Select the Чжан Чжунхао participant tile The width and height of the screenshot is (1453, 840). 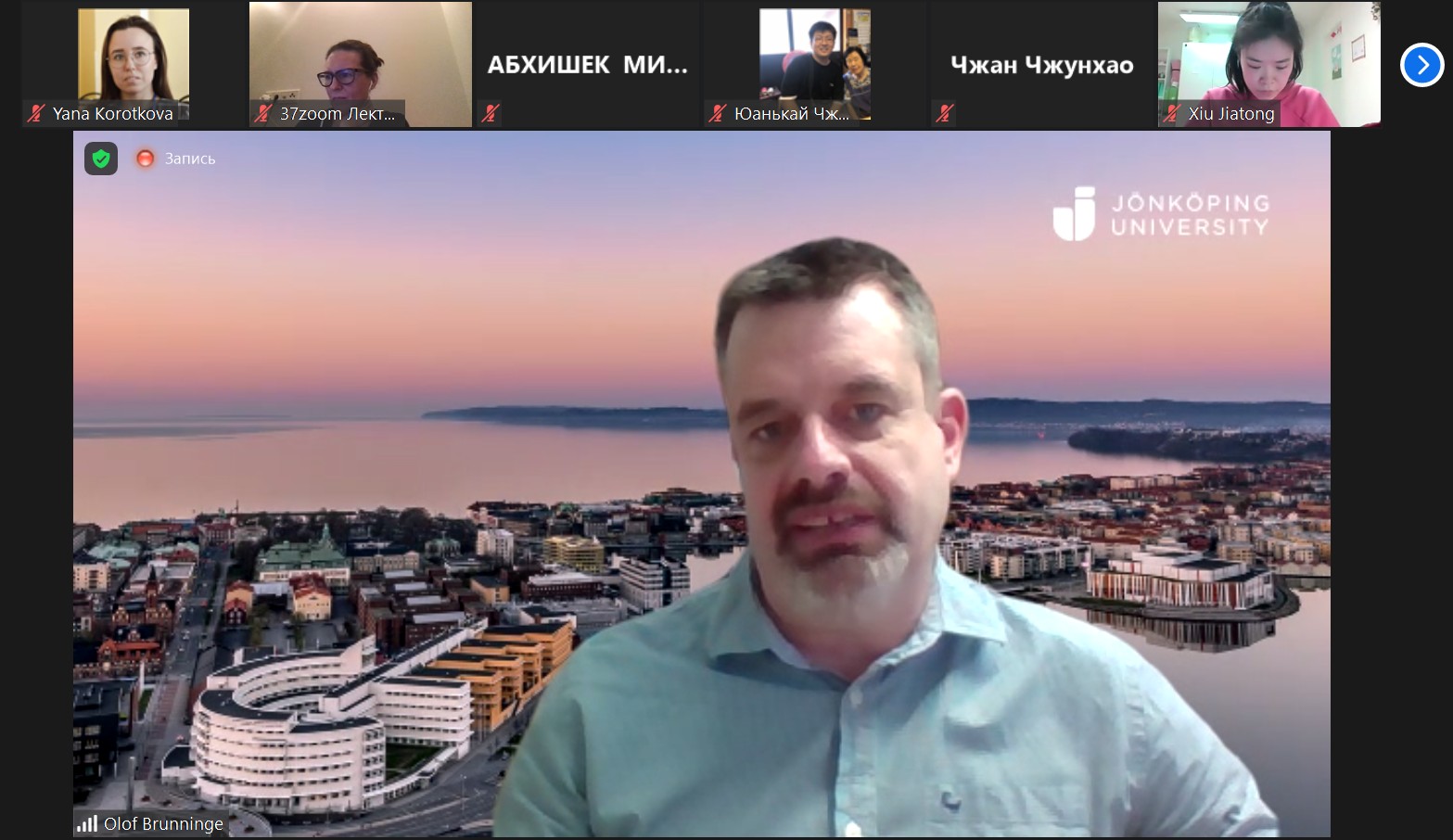coord(1042,65)
